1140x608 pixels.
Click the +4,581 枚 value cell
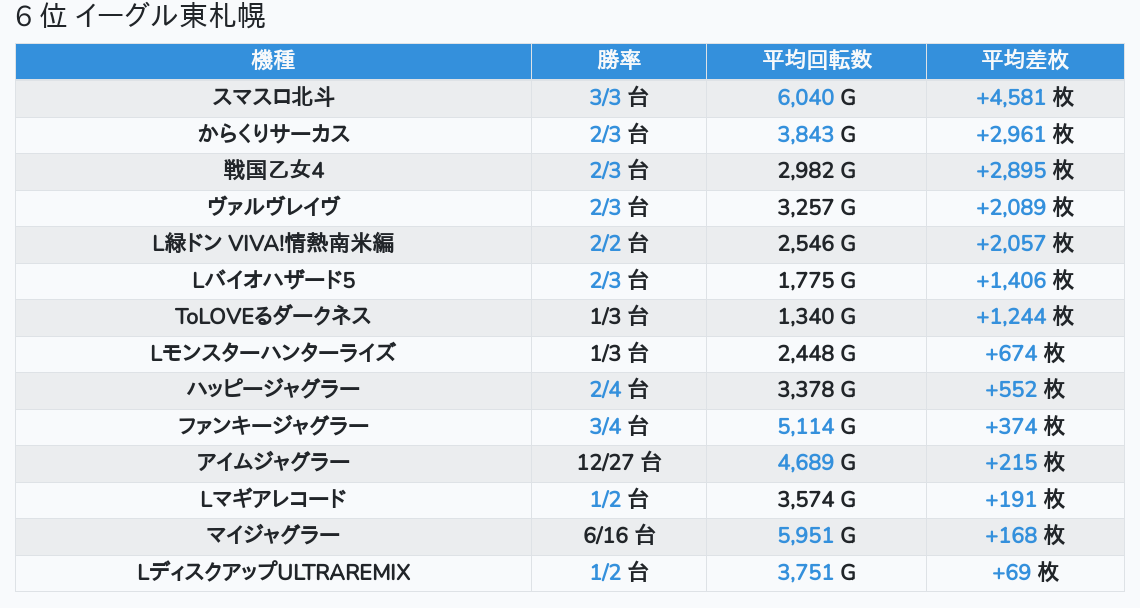(1024, 97)
